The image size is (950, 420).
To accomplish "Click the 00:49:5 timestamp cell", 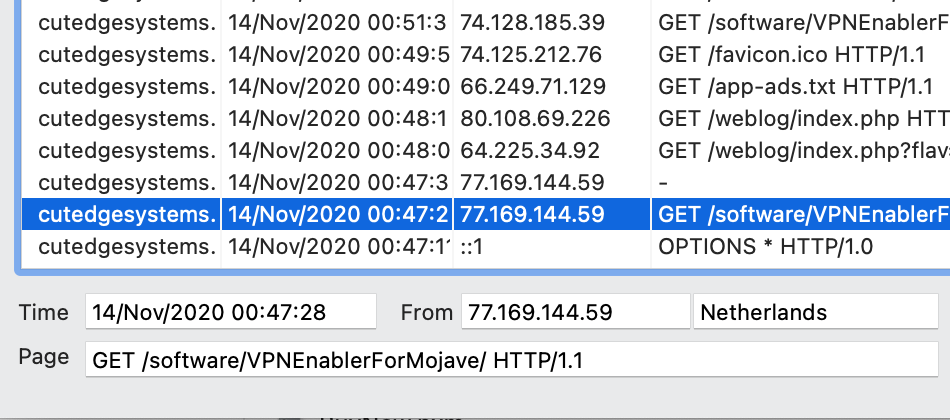I will [x=338, y=54].
